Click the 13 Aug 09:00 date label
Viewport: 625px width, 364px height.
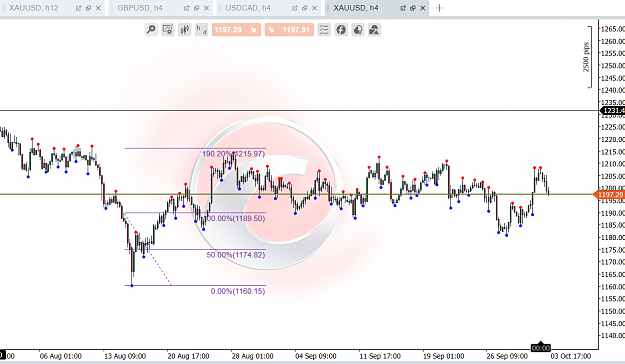pyautogui.click(x=125, y=356)
